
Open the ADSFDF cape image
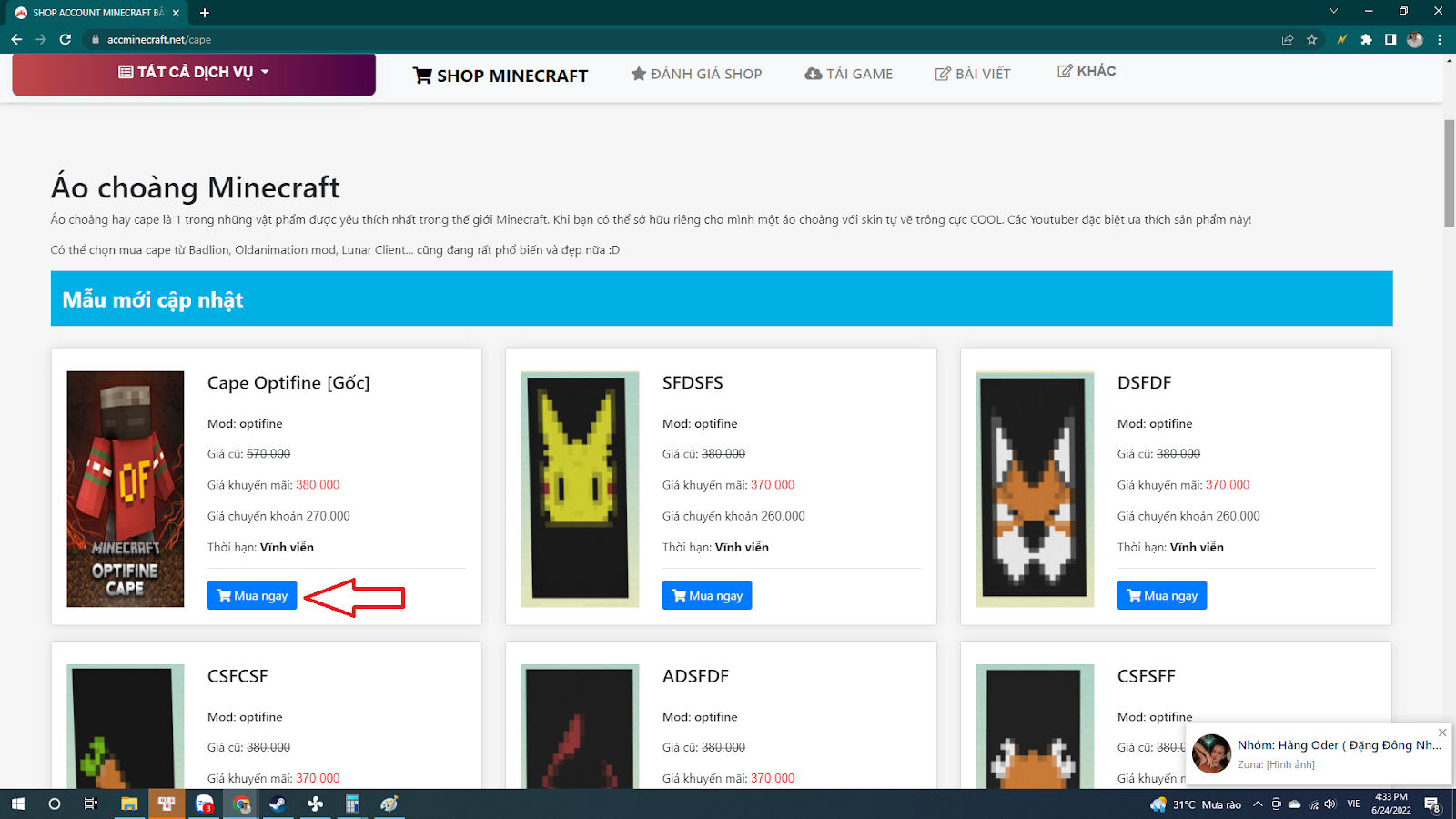[x=581, y=726]
